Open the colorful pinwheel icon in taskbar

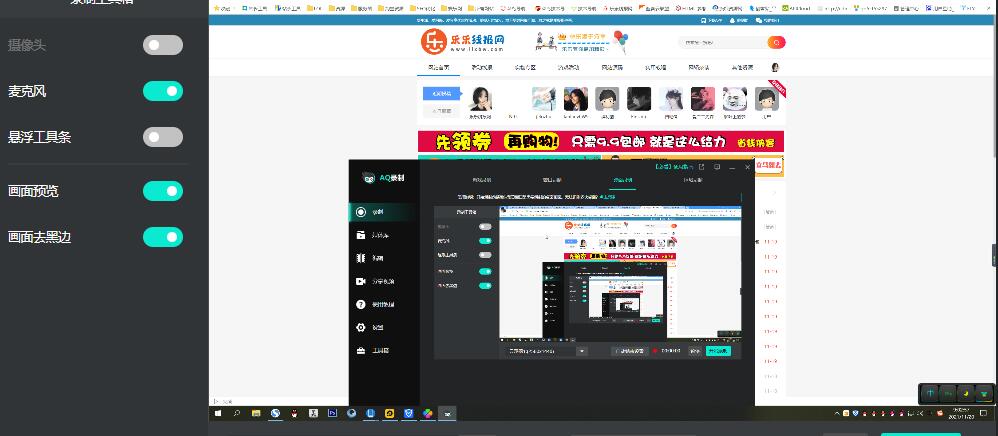click(428, 413)
